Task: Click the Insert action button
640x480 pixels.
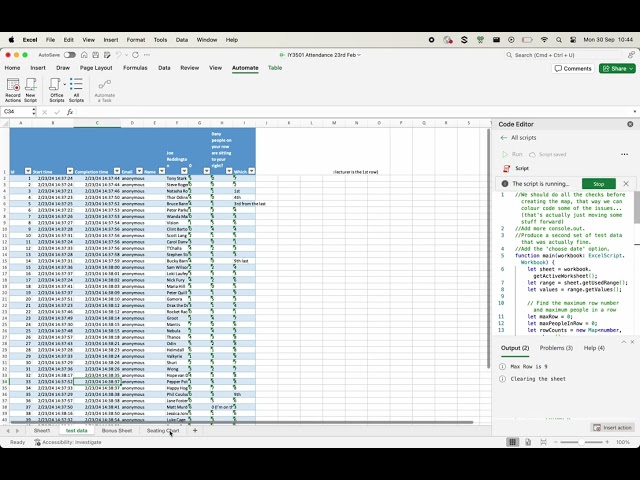Action: [x=612, y=427]
